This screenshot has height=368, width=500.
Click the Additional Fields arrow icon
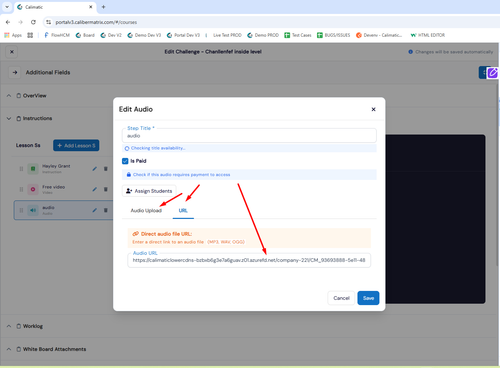click(15, 72)
